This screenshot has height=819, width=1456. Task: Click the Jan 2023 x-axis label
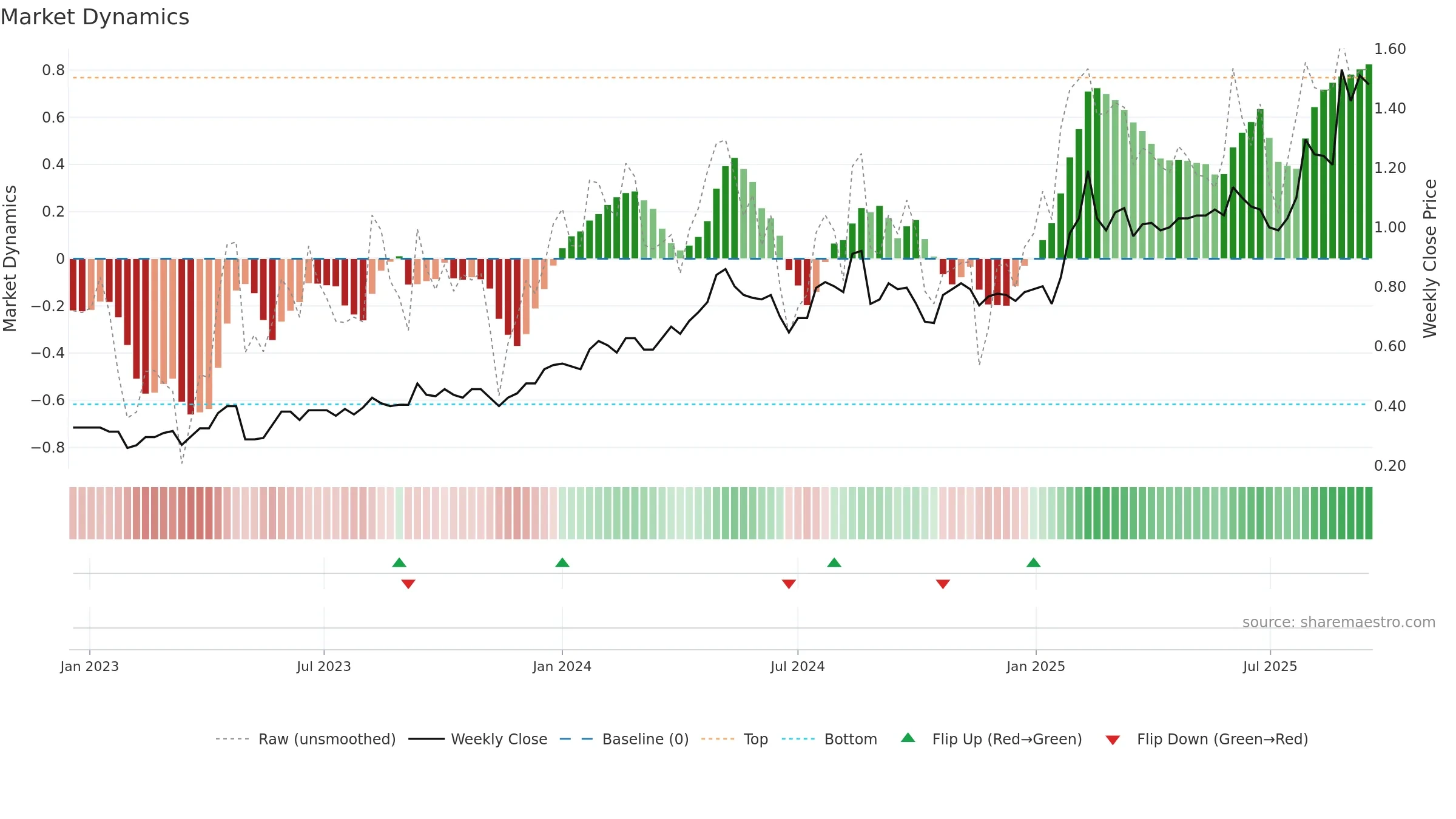[90, 666]
